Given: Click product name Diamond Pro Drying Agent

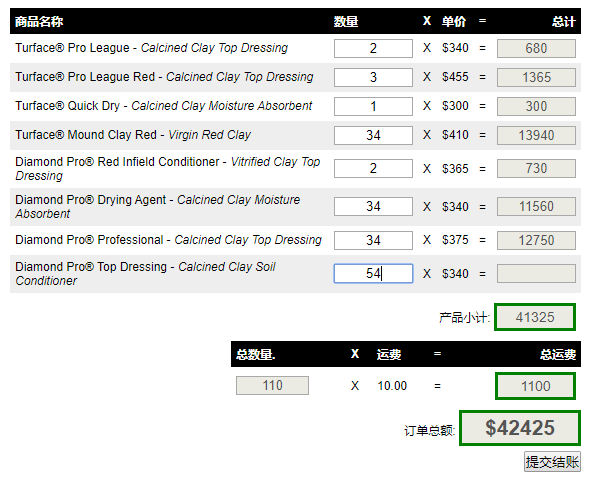Looking at the screenshot, I should 158,207.
